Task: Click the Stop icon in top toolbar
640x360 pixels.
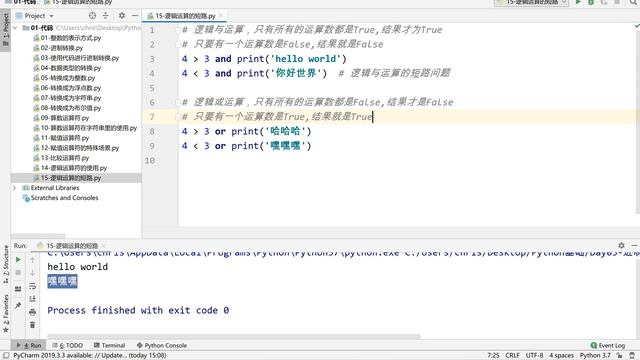Action: tap(617, 2)
